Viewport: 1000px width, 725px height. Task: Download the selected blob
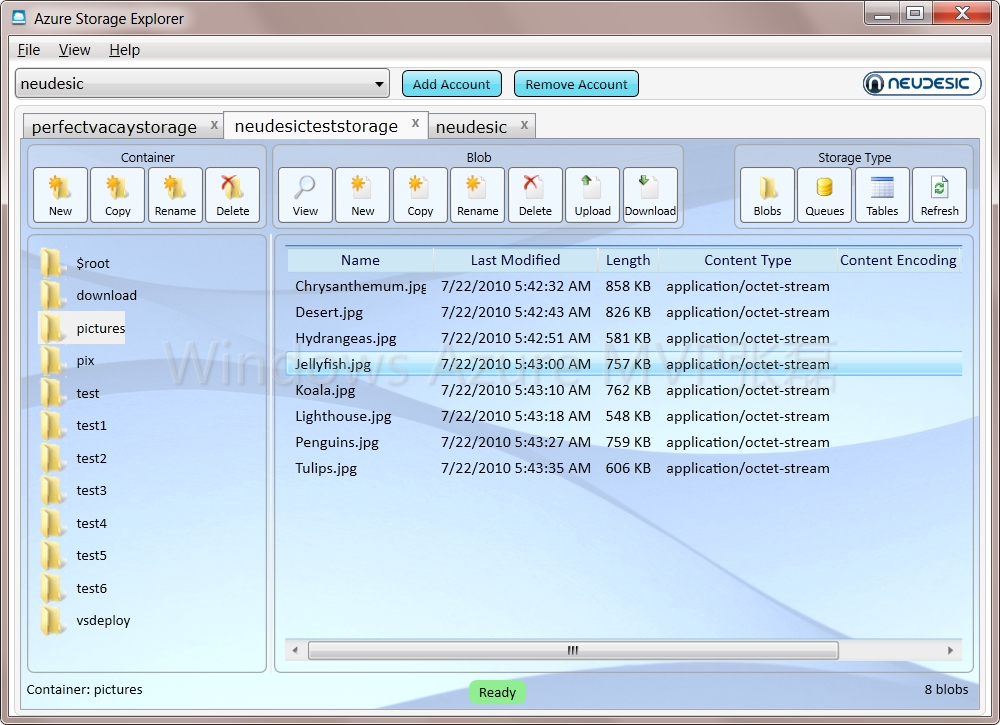(650, 194)
